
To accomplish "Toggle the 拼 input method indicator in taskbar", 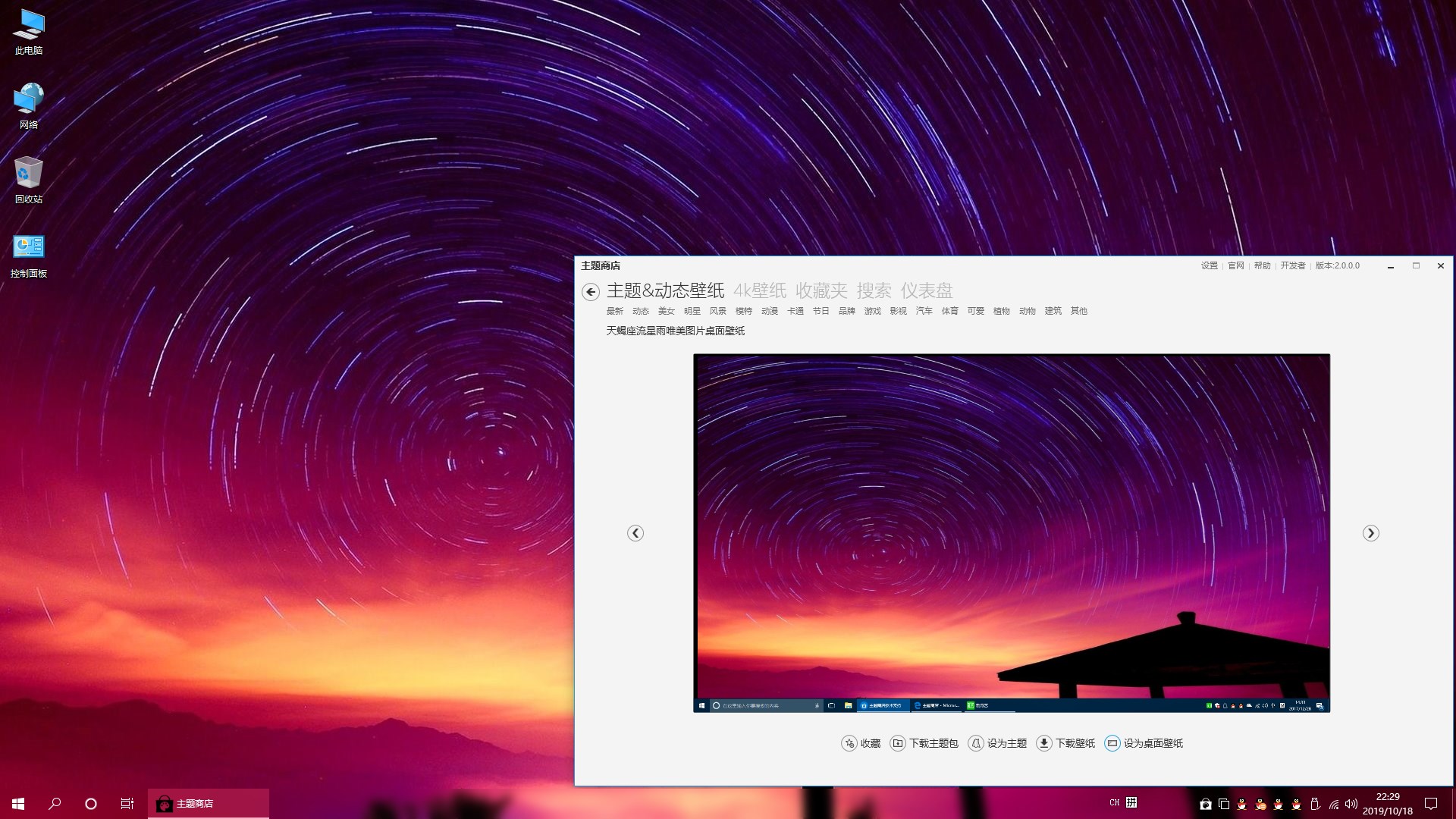I will [1131, 802].
